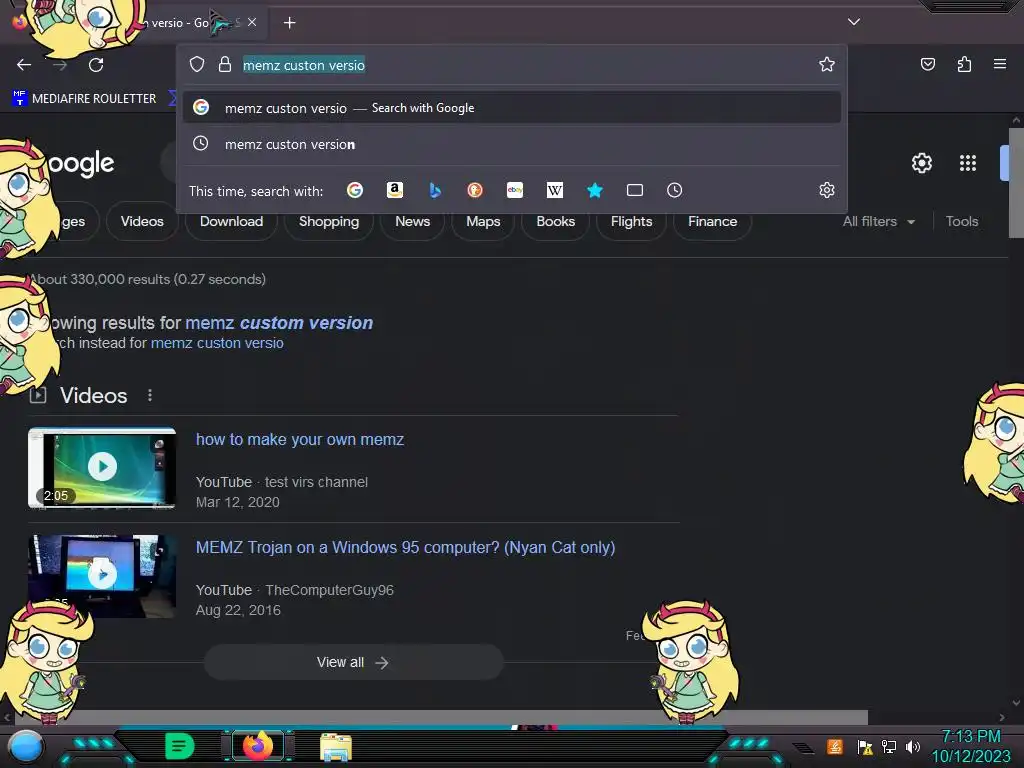
Task: Switch to the Shopping filter tab
Action: point(328,221)
